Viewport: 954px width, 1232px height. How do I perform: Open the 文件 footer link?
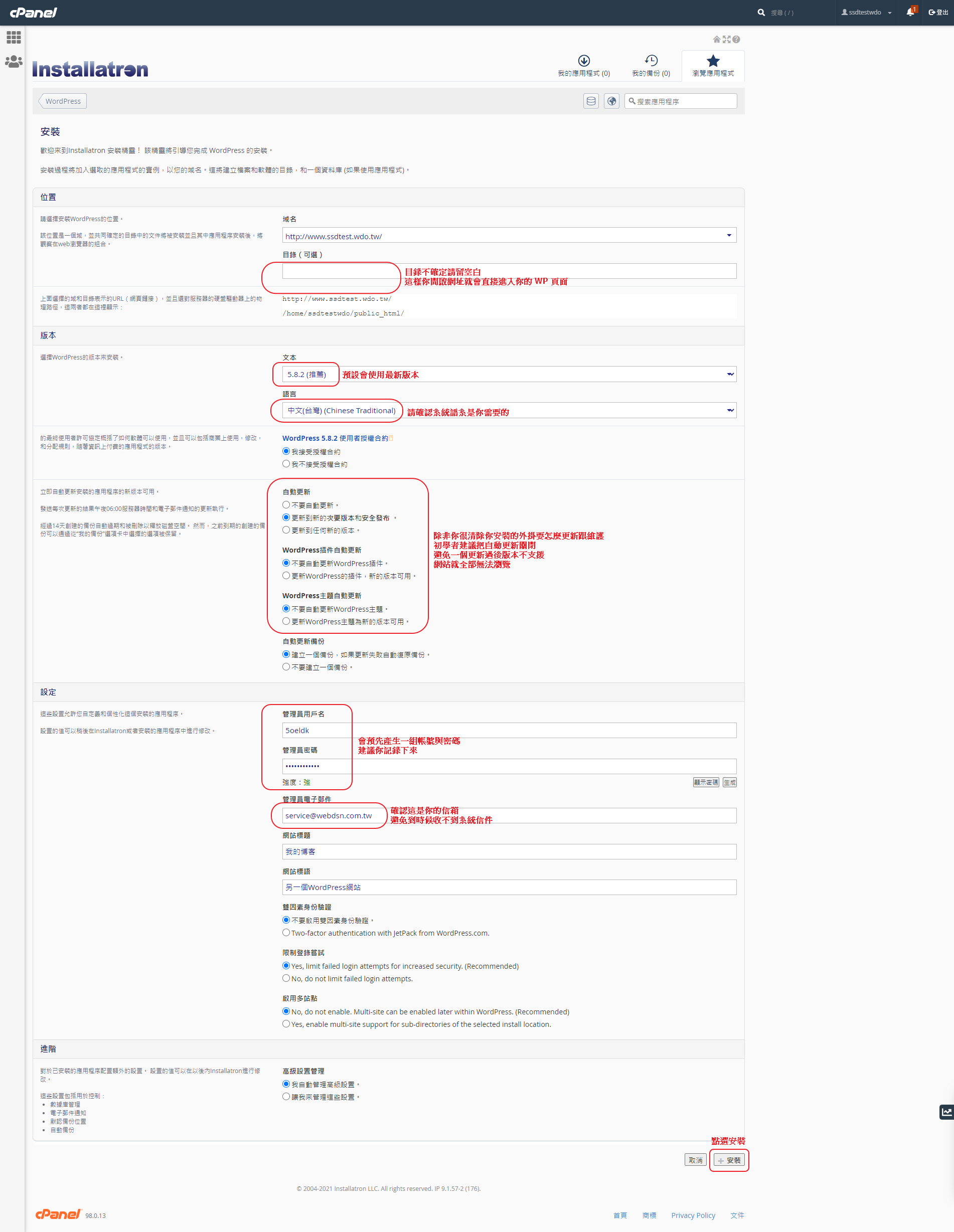(x=737, y=1215)
